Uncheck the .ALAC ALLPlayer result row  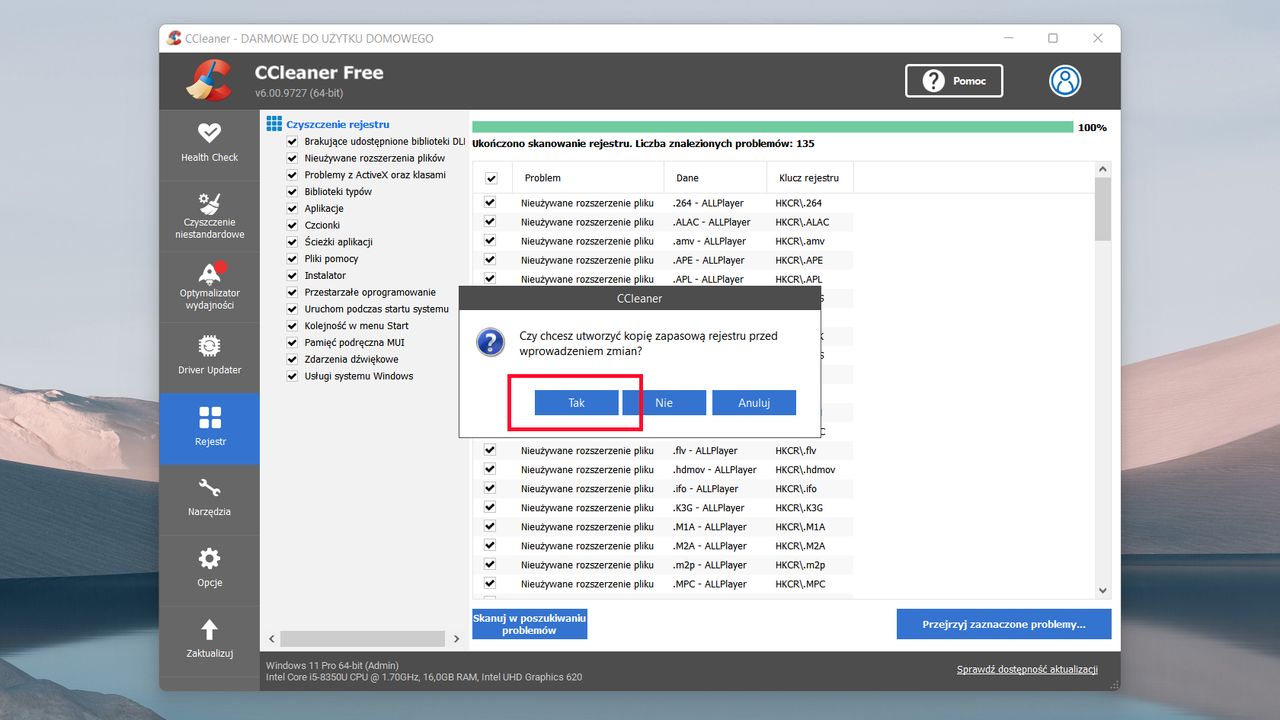(x=489, y=221)
